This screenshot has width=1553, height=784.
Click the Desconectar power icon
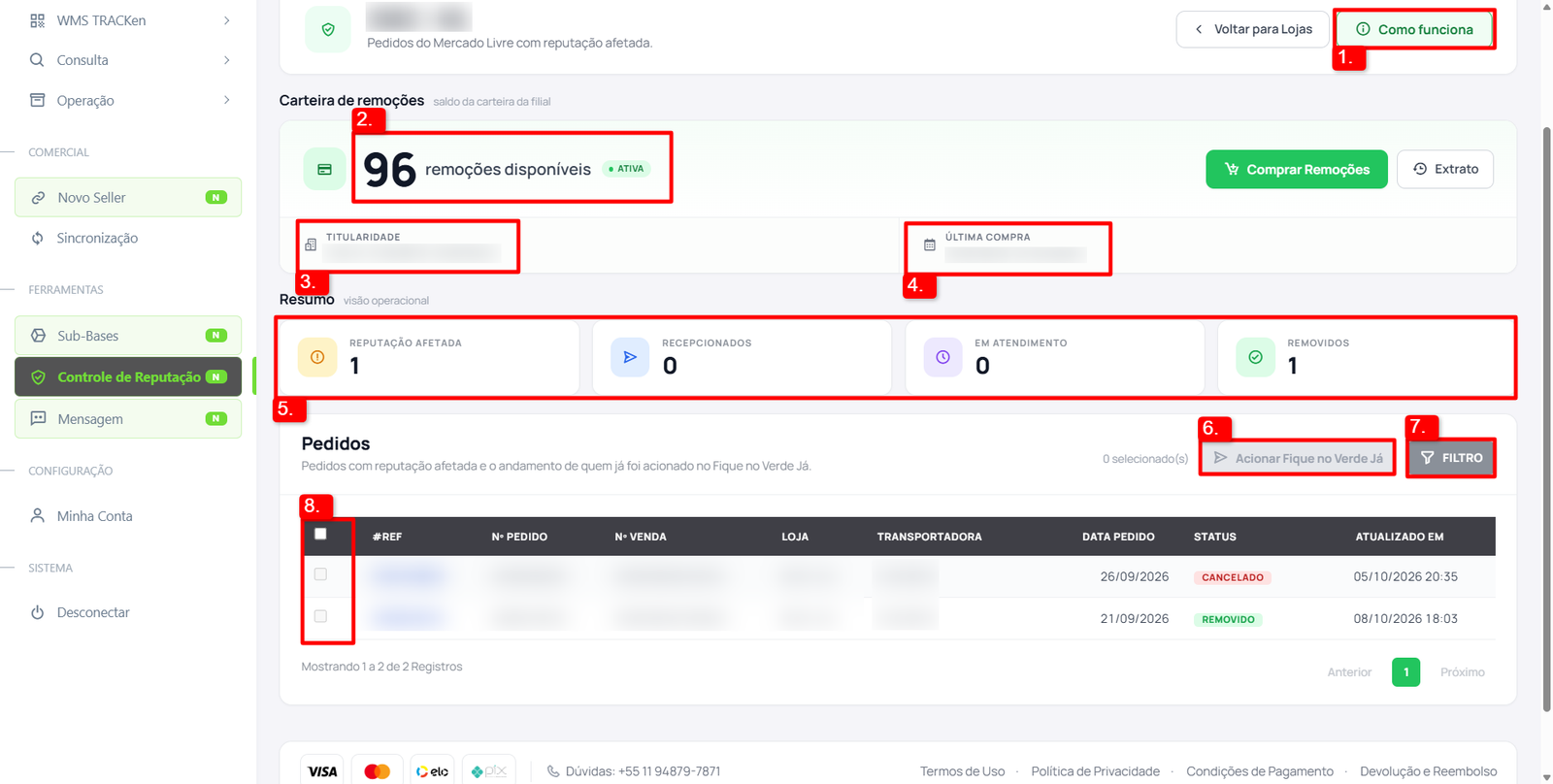point(37,612)
